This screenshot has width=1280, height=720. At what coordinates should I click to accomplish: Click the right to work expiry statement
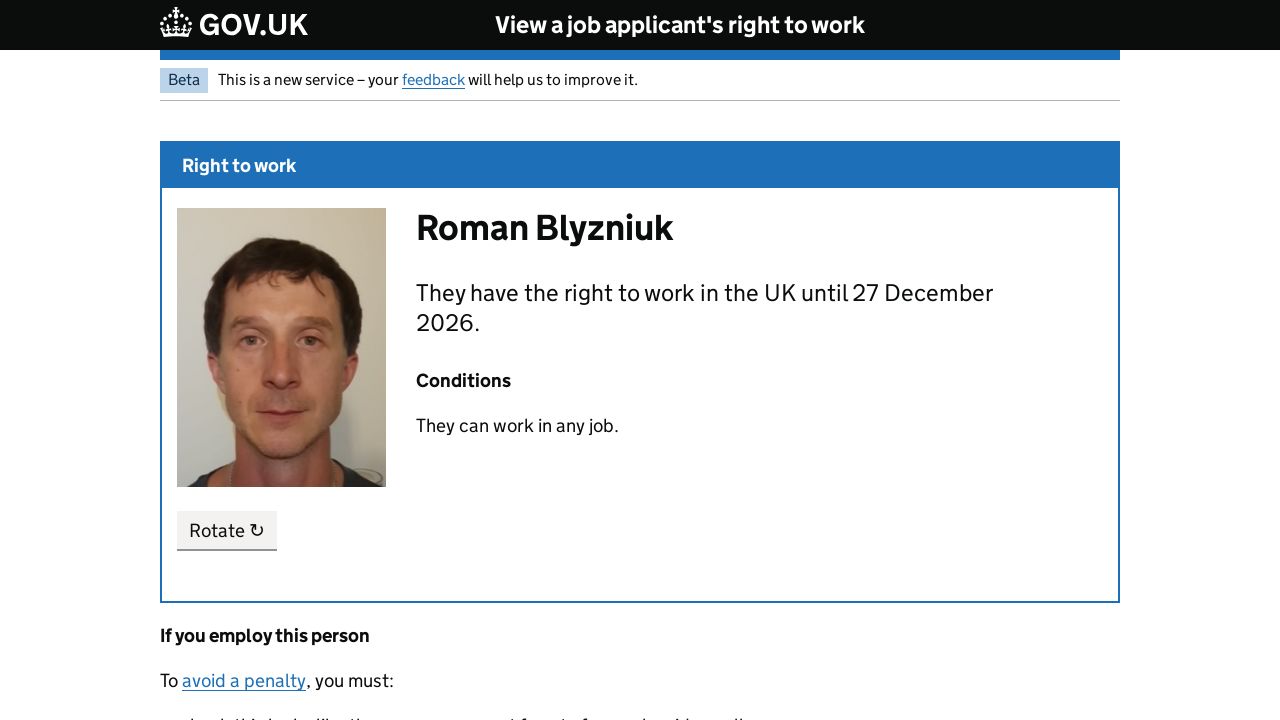click(704, 294)
